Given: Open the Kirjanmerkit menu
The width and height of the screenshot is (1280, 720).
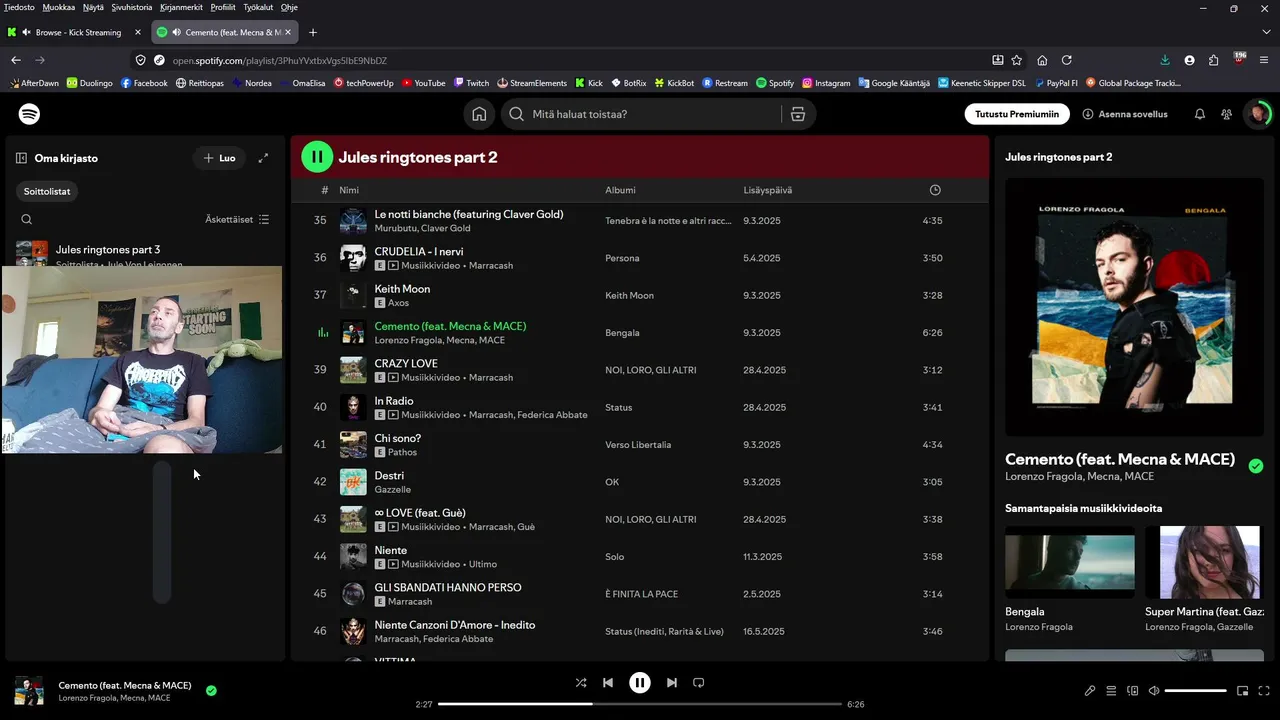Looking at the screenshot, I should coord(181,7).
